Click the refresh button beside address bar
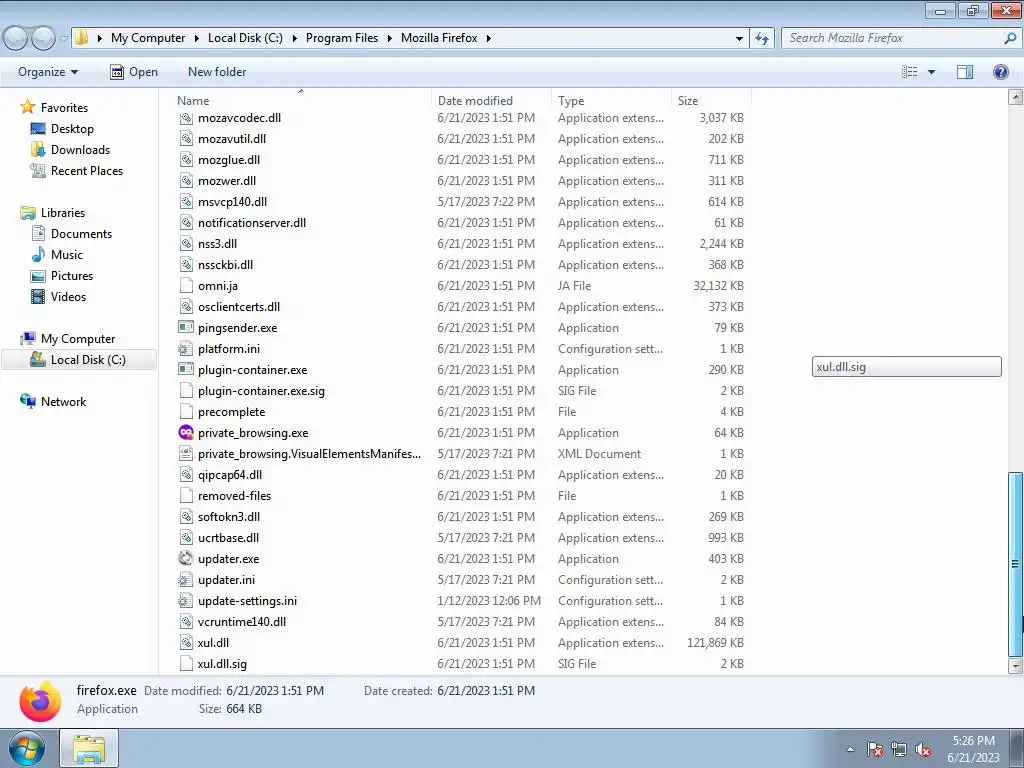Image resolution: width=1024 pixels, height=768 pixels. [x=761, y=38]
